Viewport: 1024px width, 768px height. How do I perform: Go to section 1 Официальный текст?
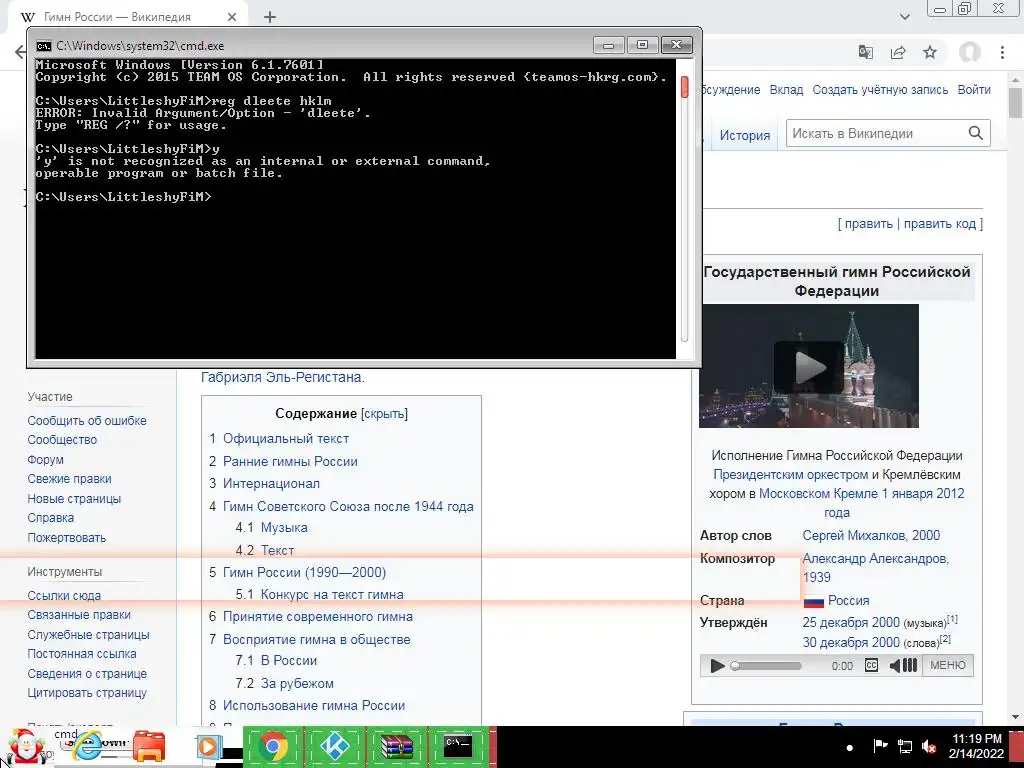pos(285,439)
